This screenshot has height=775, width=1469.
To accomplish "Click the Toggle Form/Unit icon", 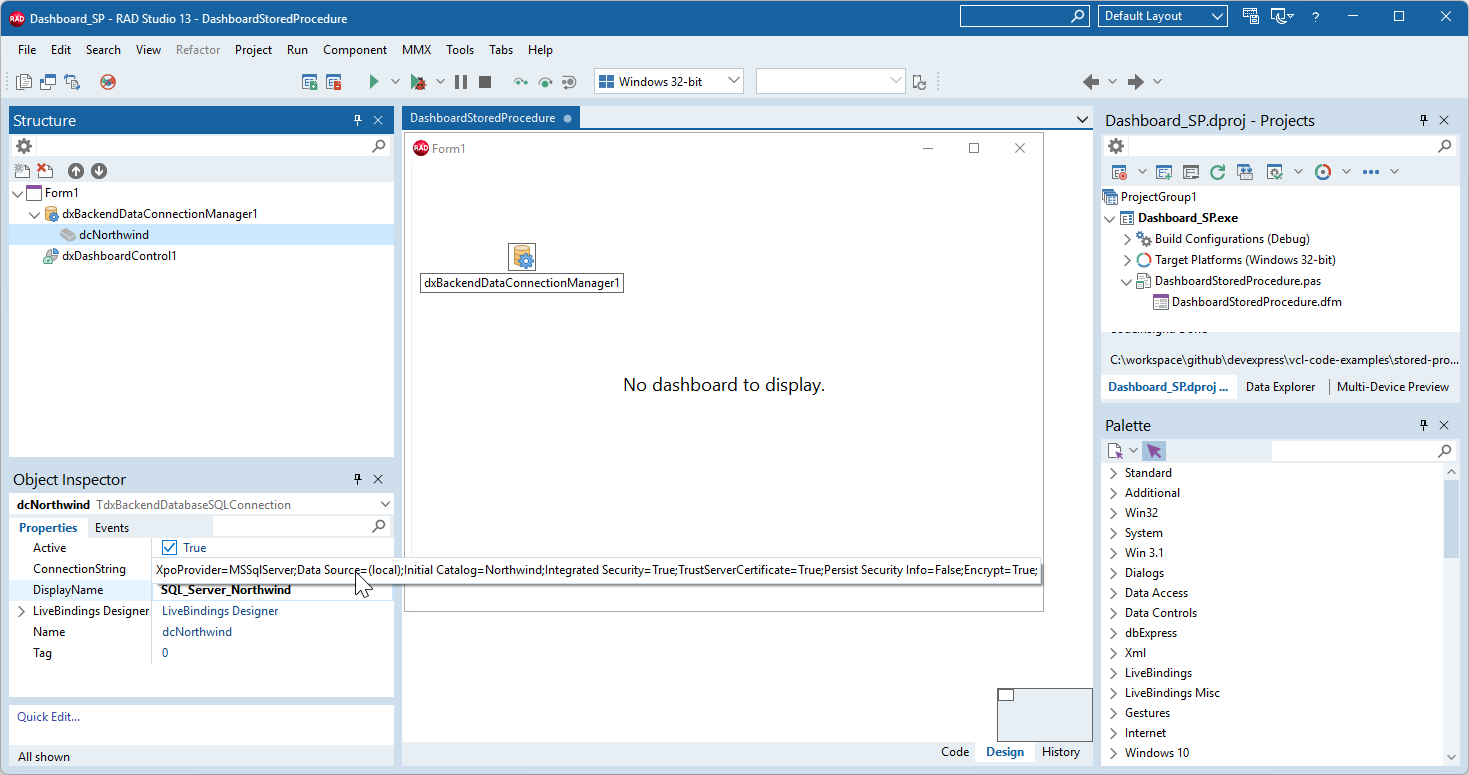I will tap(72, 82).
